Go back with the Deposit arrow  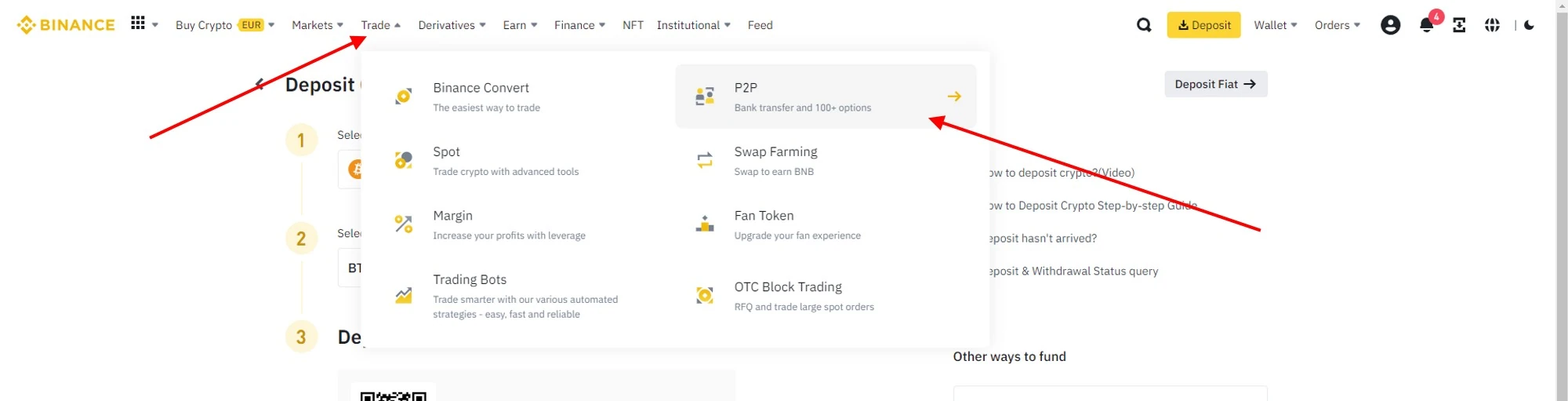(260, 84)
